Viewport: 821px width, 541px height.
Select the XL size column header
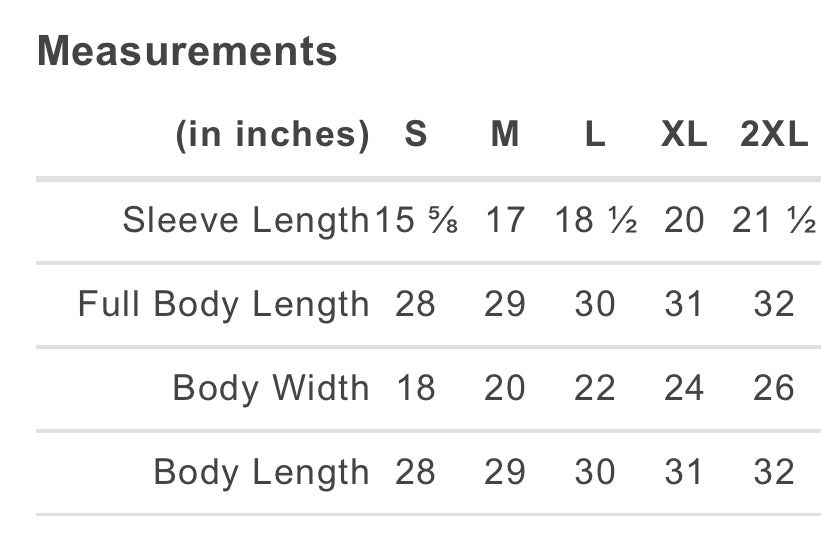point(684,134)
